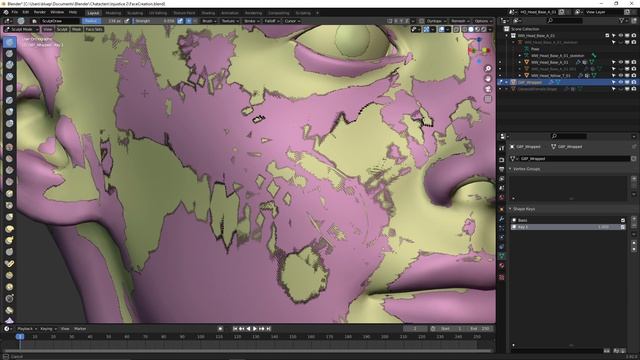
Task: Hide the selected Wrapped object in outliner
Action: pyautogui.click(x=621, y=82)
